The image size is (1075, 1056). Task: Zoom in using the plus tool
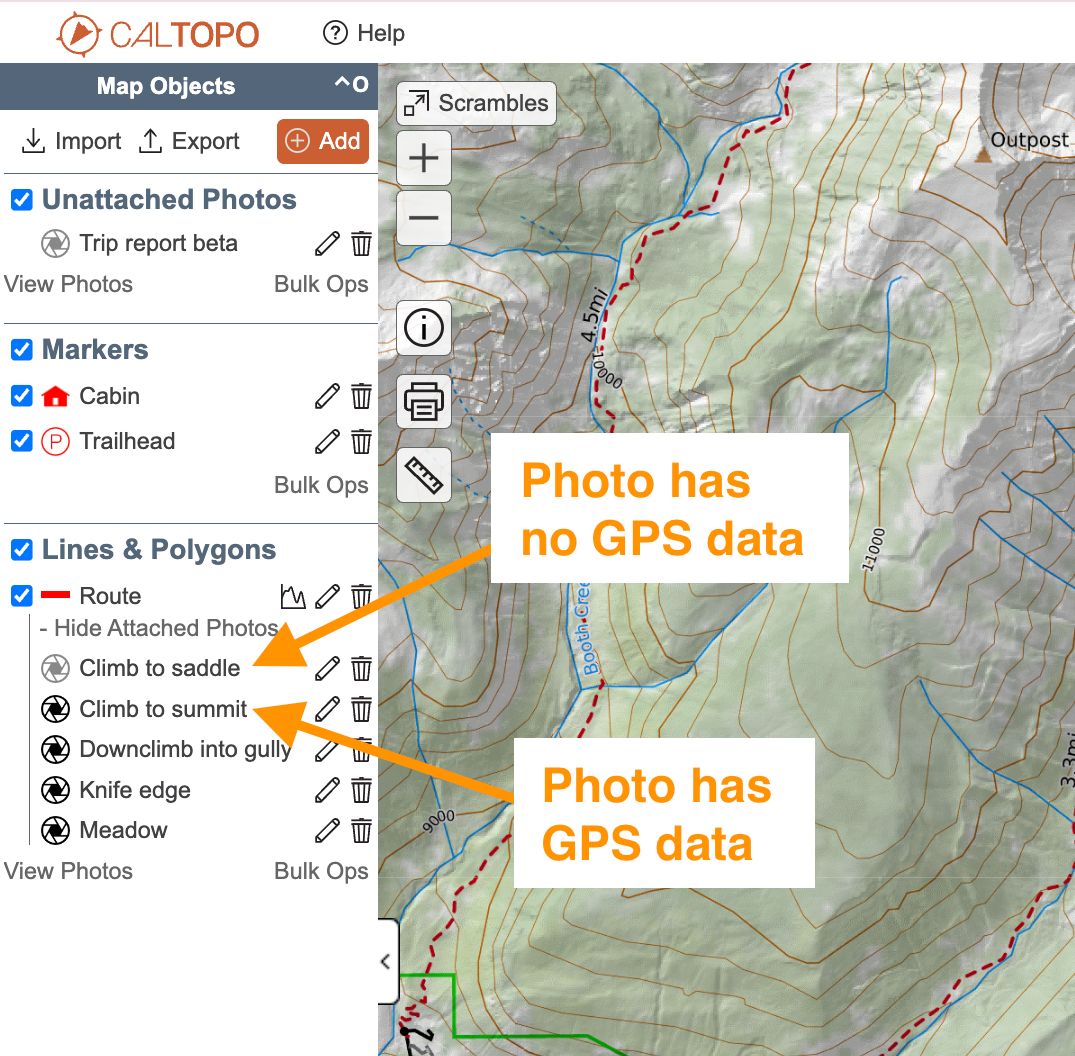point(423,157)
